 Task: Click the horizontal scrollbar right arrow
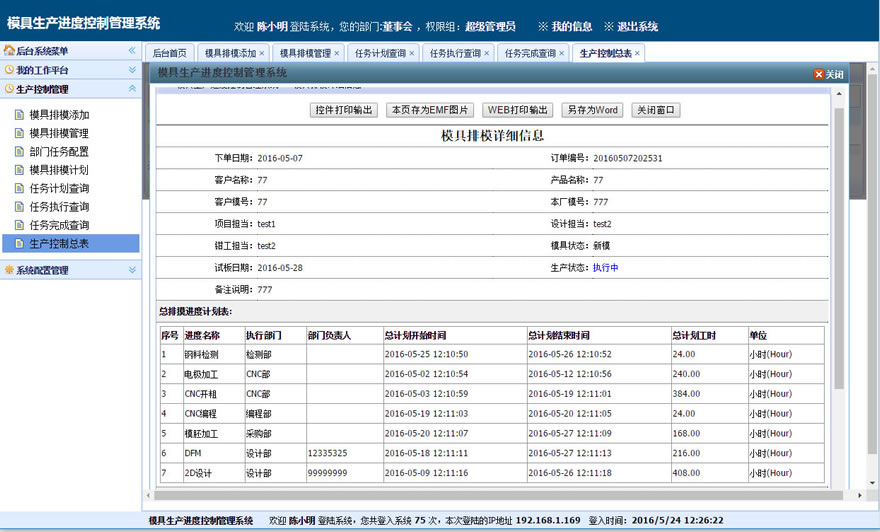pos(860,496)
